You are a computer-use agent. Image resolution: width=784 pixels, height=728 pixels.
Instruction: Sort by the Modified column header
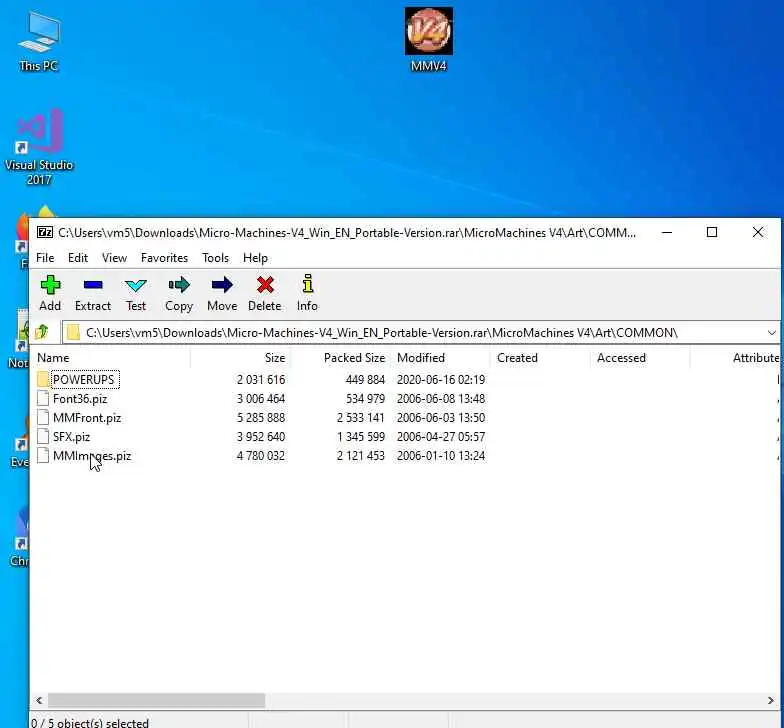tap(440, 358)
